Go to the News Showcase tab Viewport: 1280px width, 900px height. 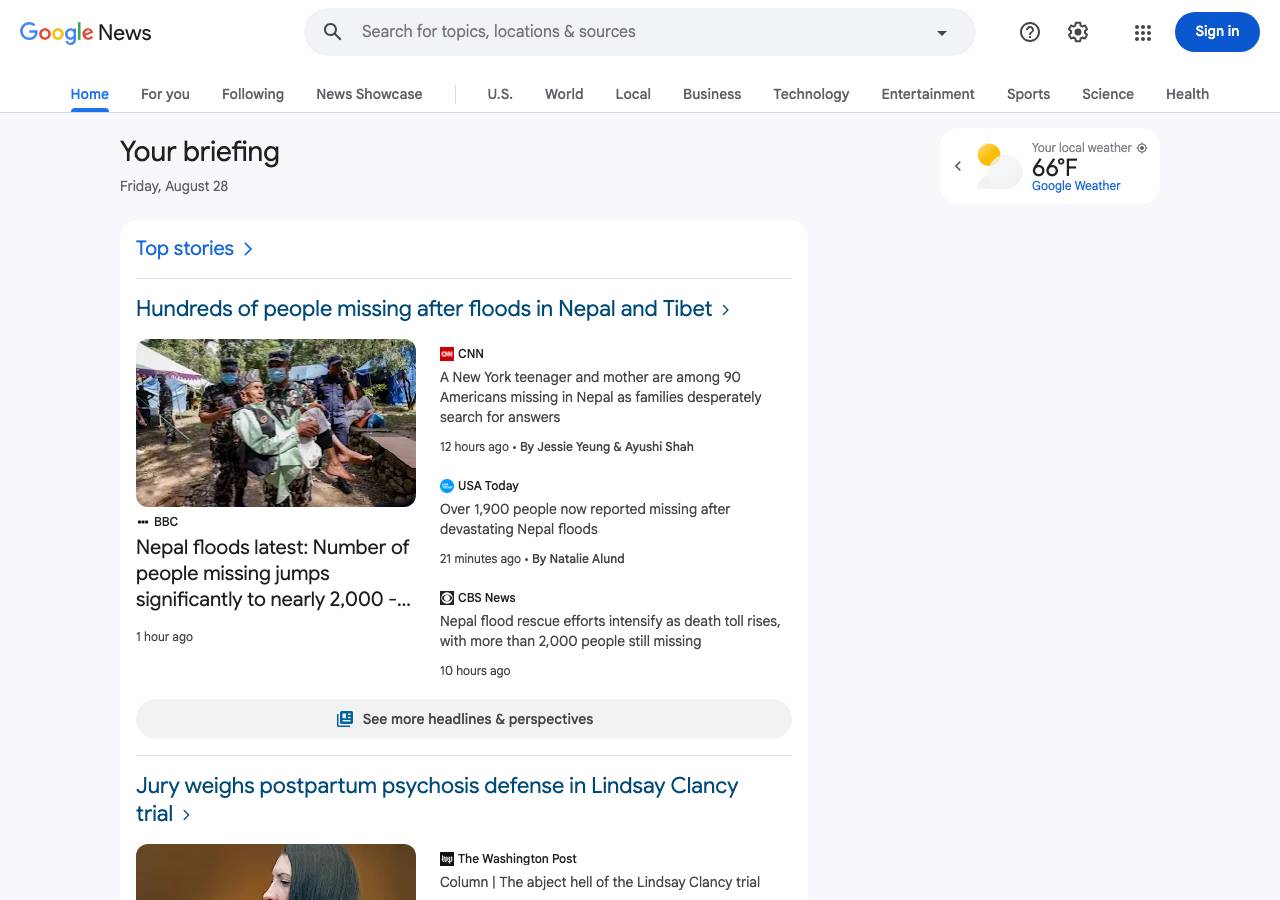click(x=369, y=94)
